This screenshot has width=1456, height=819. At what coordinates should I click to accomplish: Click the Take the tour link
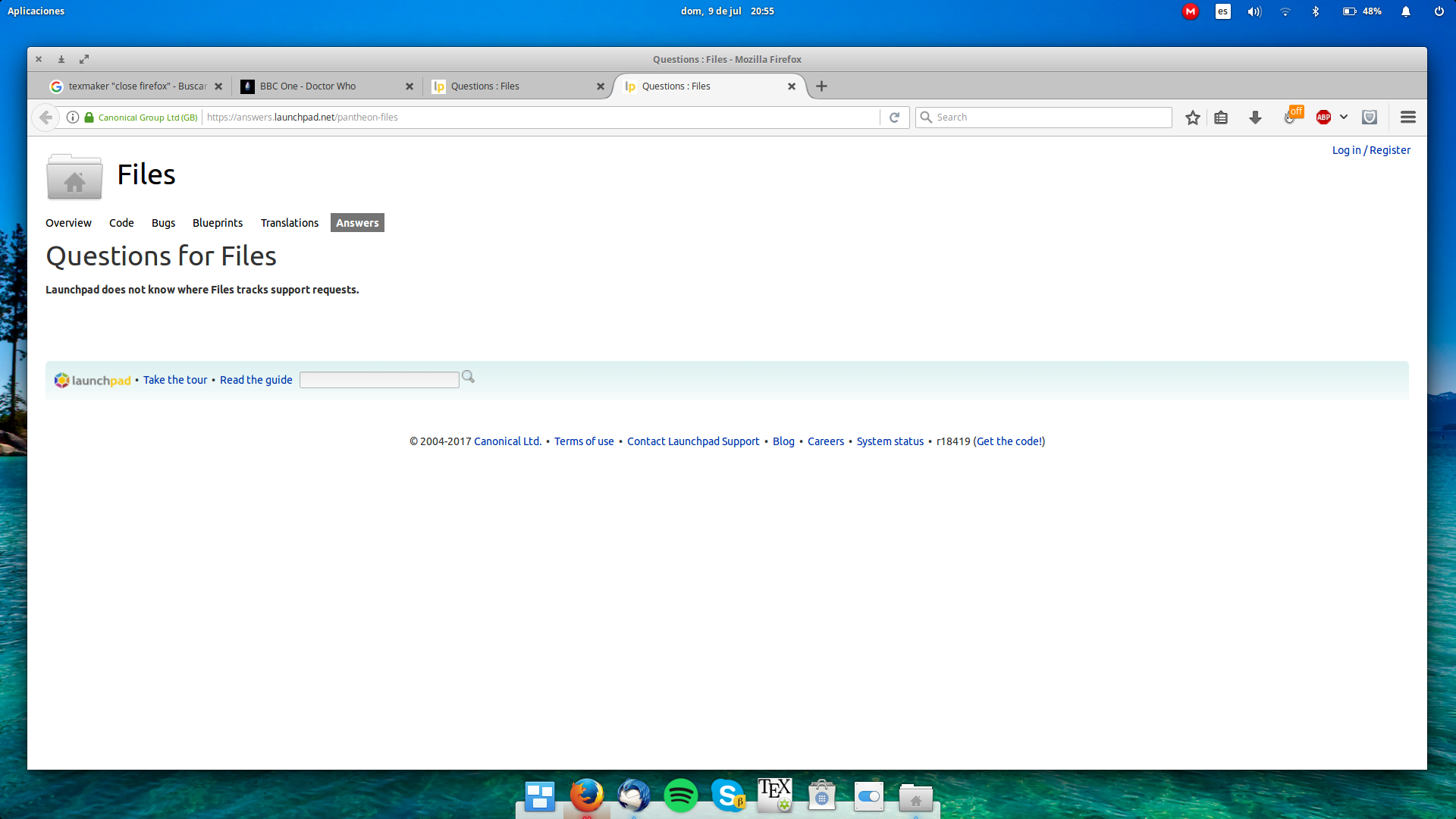click(x=174, y=380)
